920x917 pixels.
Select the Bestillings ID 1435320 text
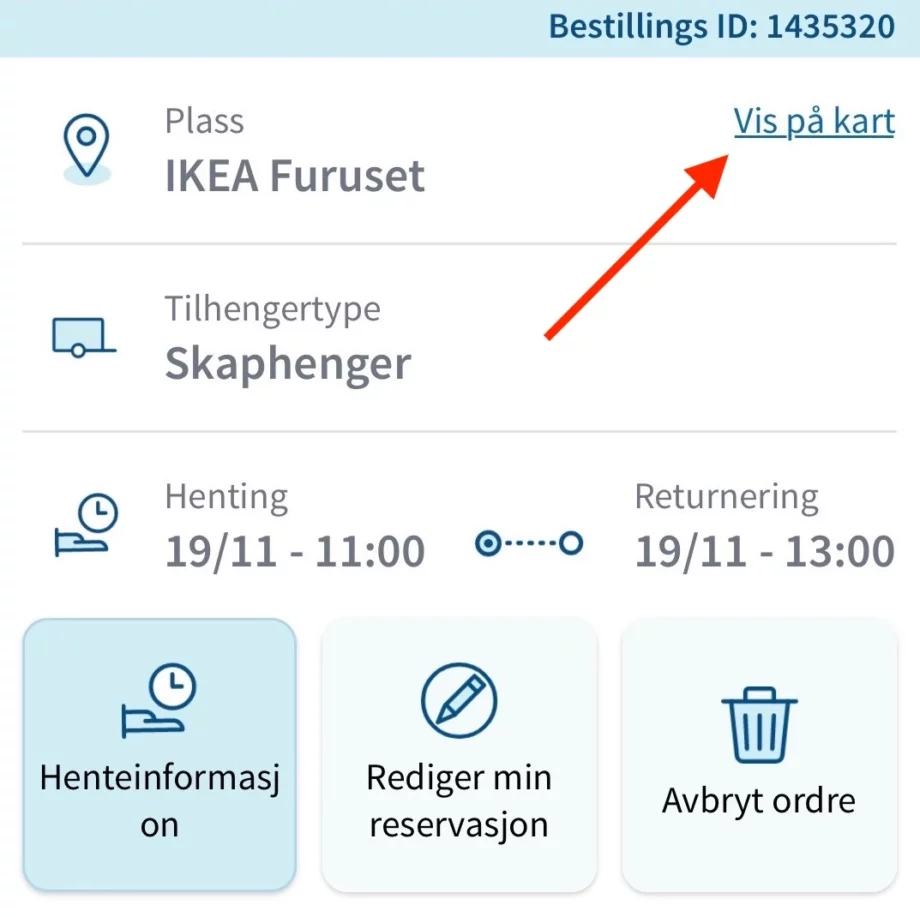(x=721, y=26)
